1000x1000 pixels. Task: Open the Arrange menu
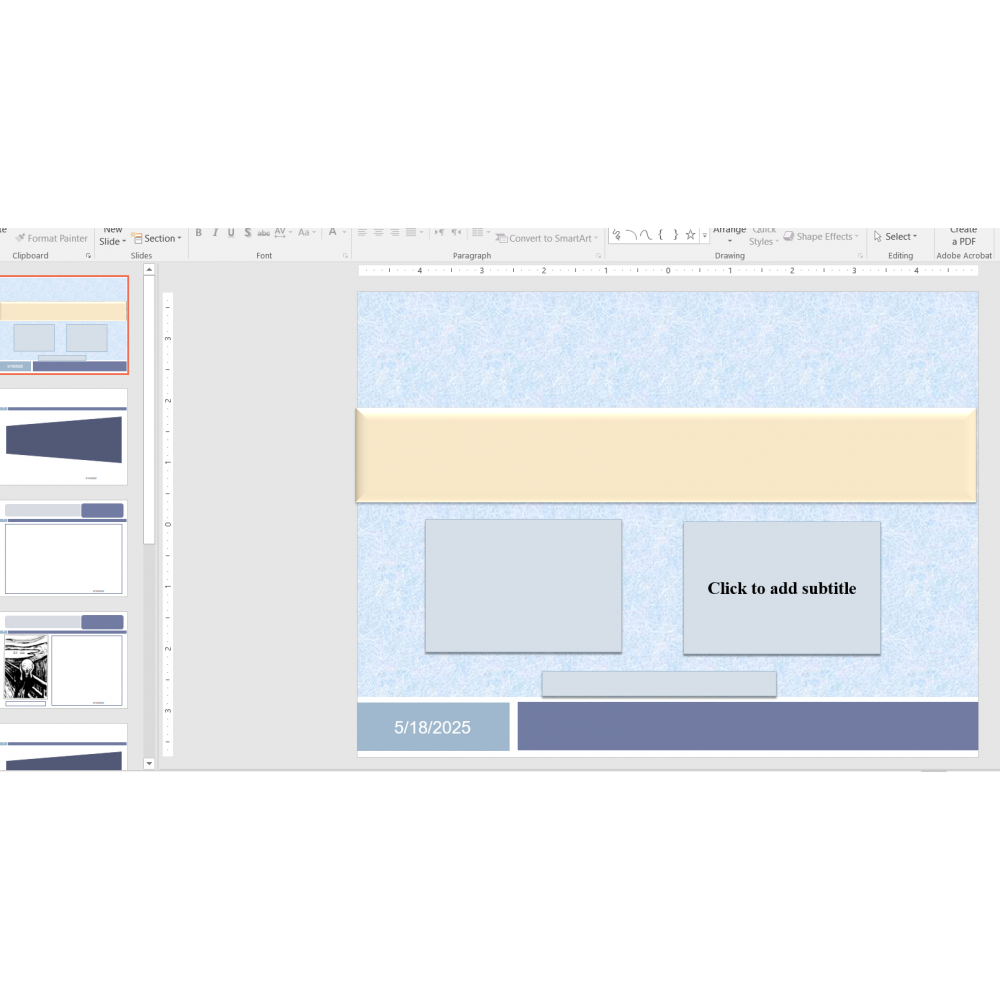(x=729, y=236)
